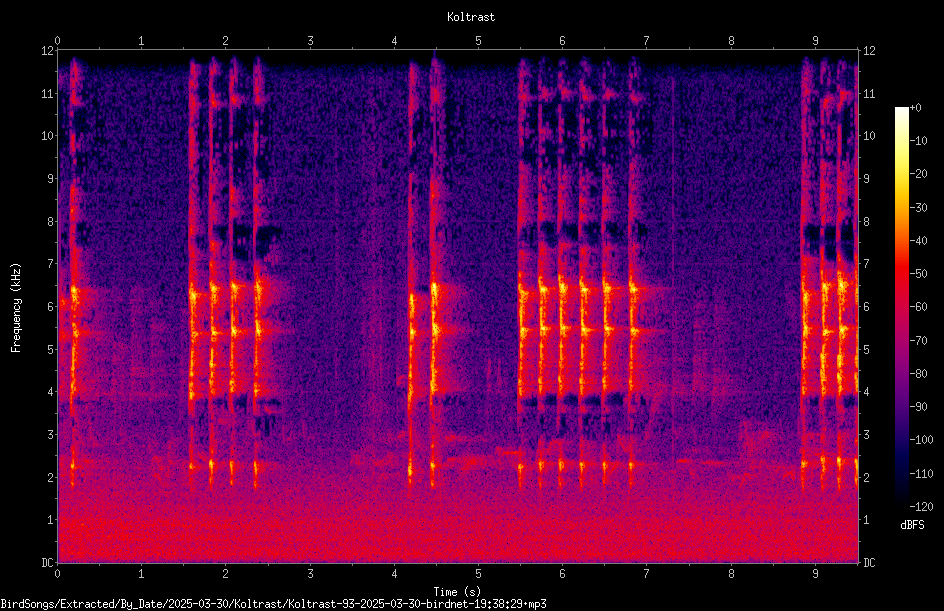This screenshot has height=611, width=944.
Task: Click the dBFS color gradient bar
Action: (902, 307)
